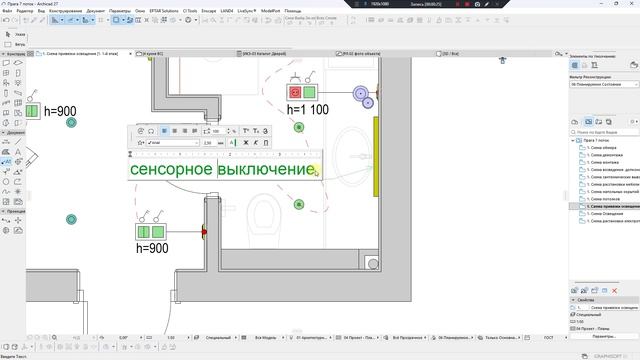This screenshot has height=360, width=640.
Task: Click the pin icon at the top right of the canvas
Action: click(x=502, y=60)
